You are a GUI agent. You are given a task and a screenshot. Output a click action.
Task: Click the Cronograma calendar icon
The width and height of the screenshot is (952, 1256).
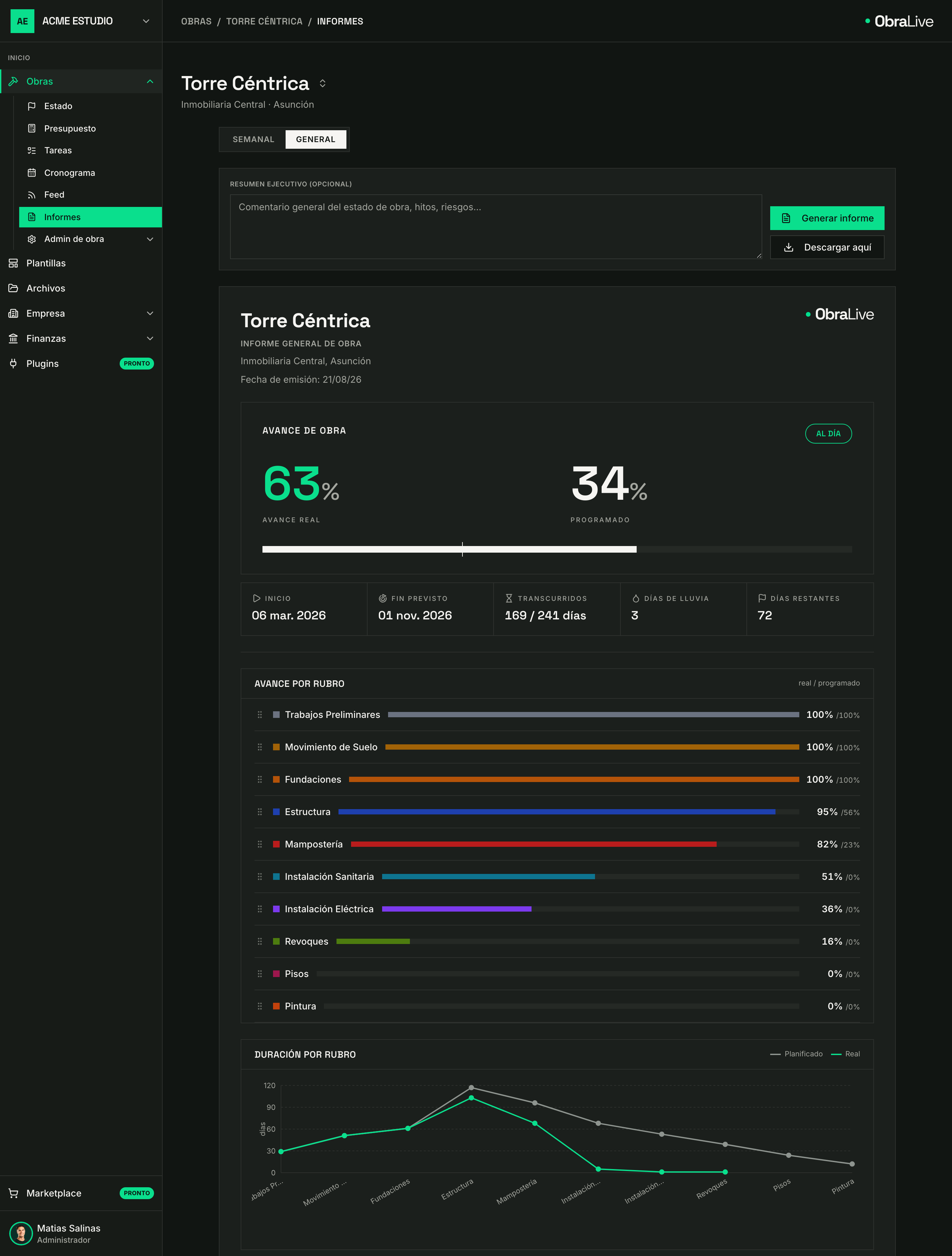click(x=32, y=173)
